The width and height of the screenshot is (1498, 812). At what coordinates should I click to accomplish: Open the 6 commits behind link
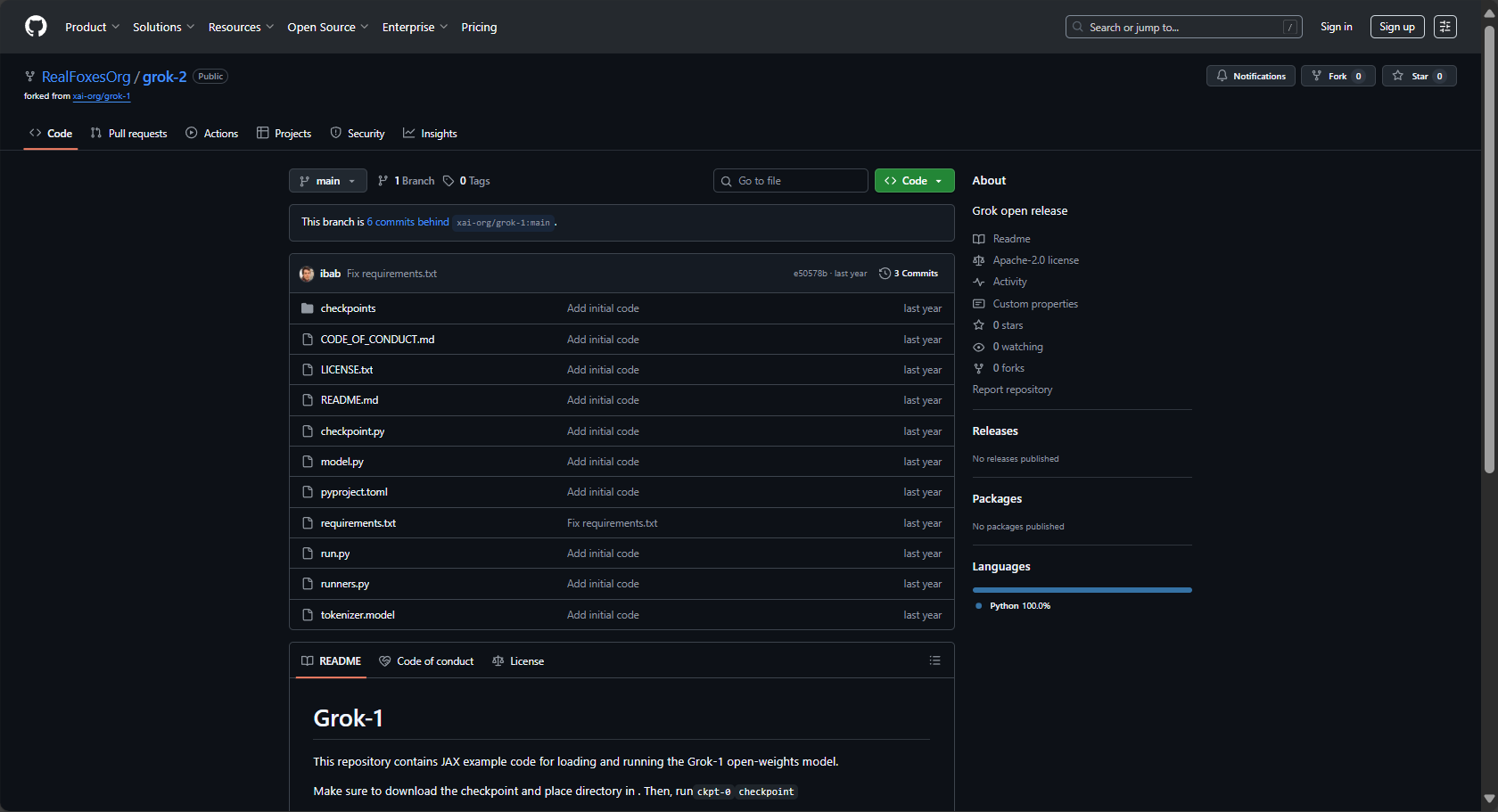(x=407, y=222)
